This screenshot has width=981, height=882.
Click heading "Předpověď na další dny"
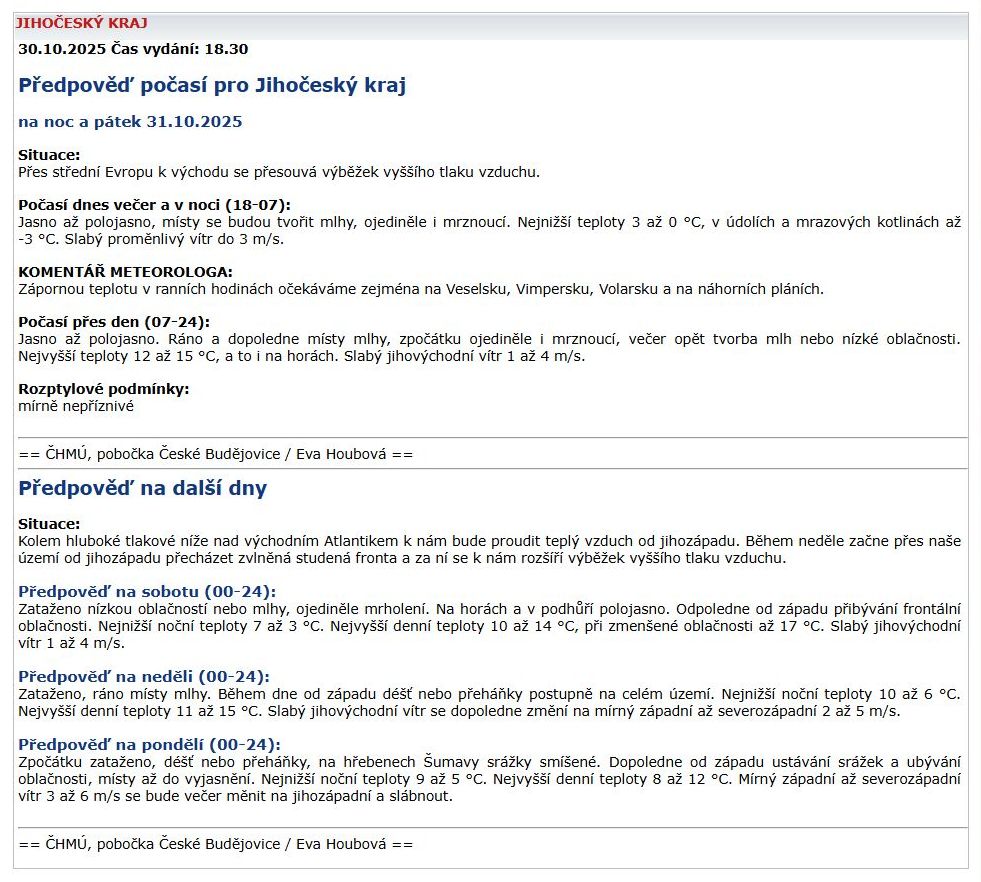tap(143, 489)
